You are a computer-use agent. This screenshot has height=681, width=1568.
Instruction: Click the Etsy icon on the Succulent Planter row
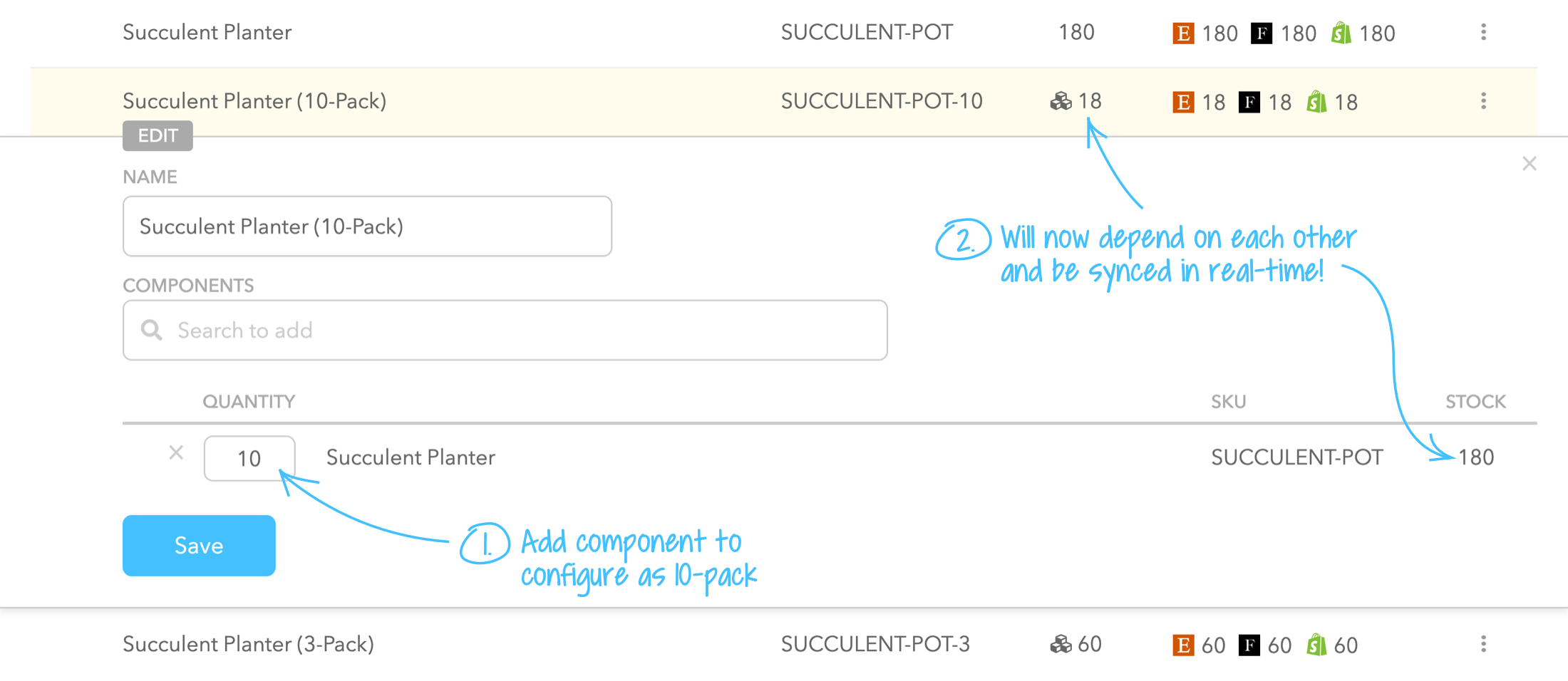point(1183,33)
